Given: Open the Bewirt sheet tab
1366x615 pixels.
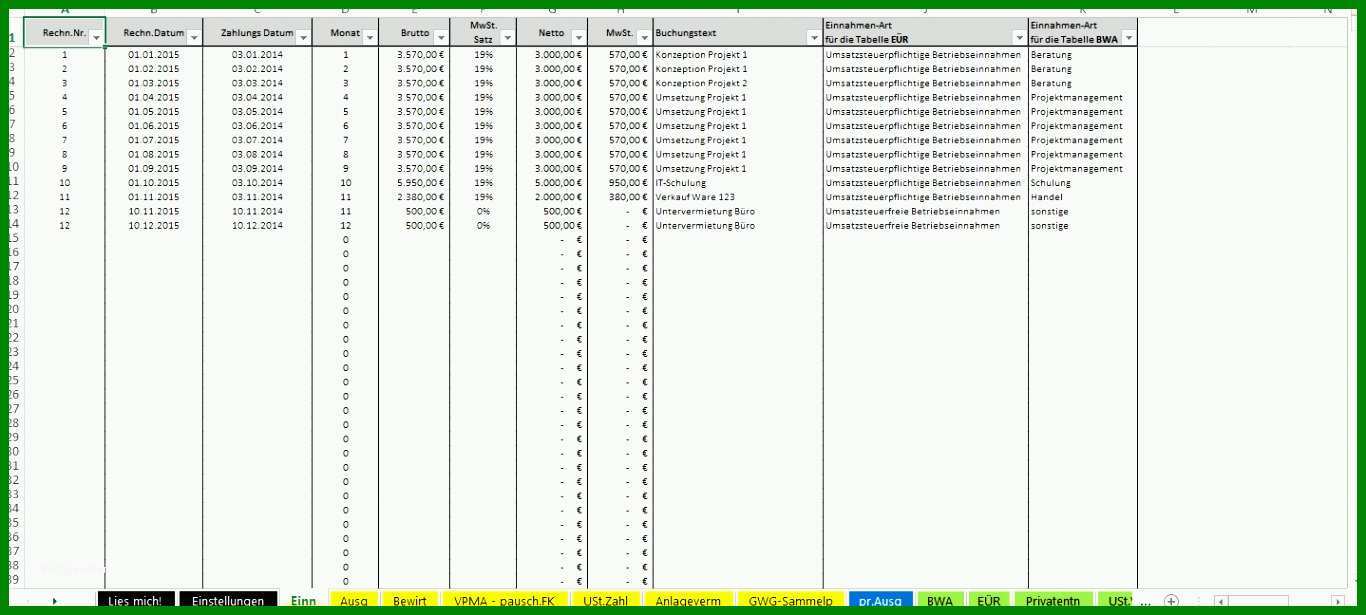Looking at the screenshot, I should [x=410, y=601].
